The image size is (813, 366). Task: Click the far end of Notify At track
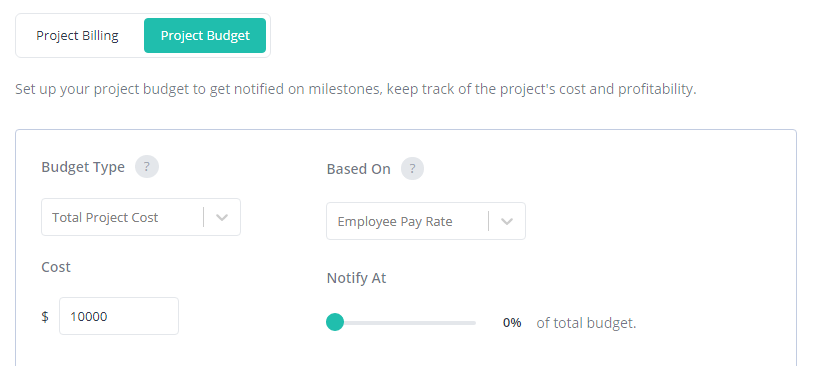[x=474, y=322]
